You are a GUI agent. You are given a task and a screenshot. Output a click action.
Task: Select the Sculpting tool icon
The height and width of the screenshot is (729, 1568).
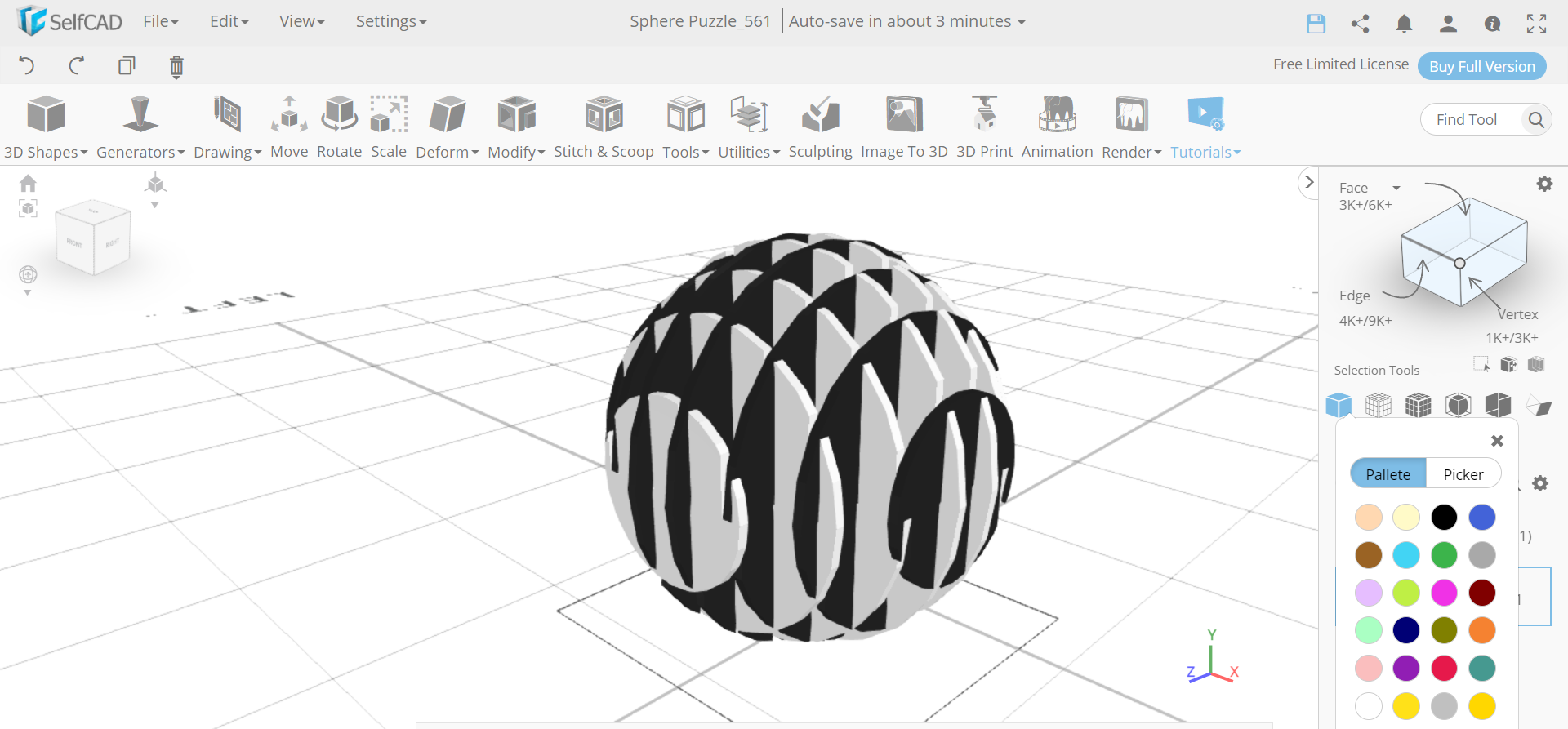[820, 114]
